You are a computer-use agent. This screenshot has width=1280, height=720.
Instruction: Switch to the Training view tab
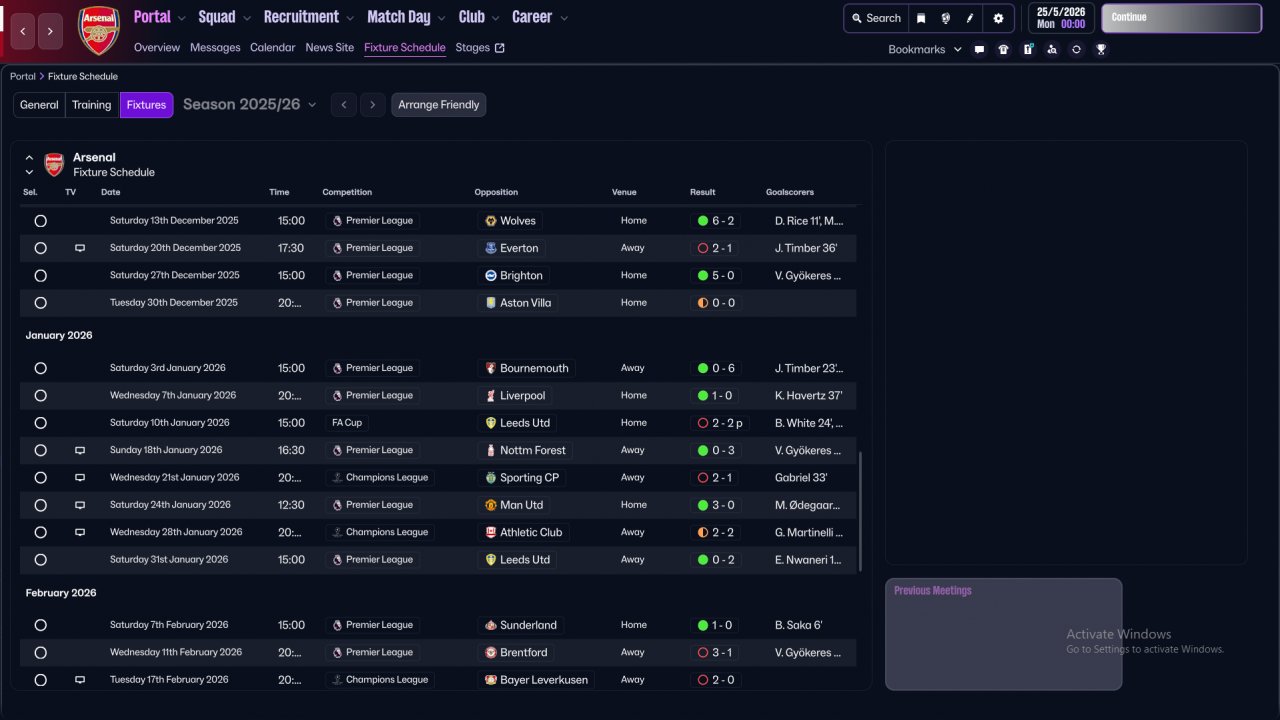click(92, 105)
